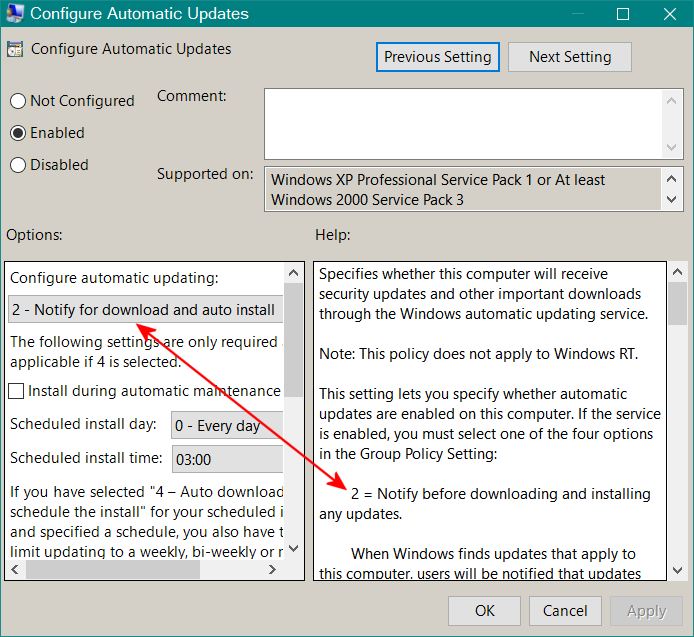Click the 'Options:' label
Screen dimensions: 694x637
click(35, 235)
